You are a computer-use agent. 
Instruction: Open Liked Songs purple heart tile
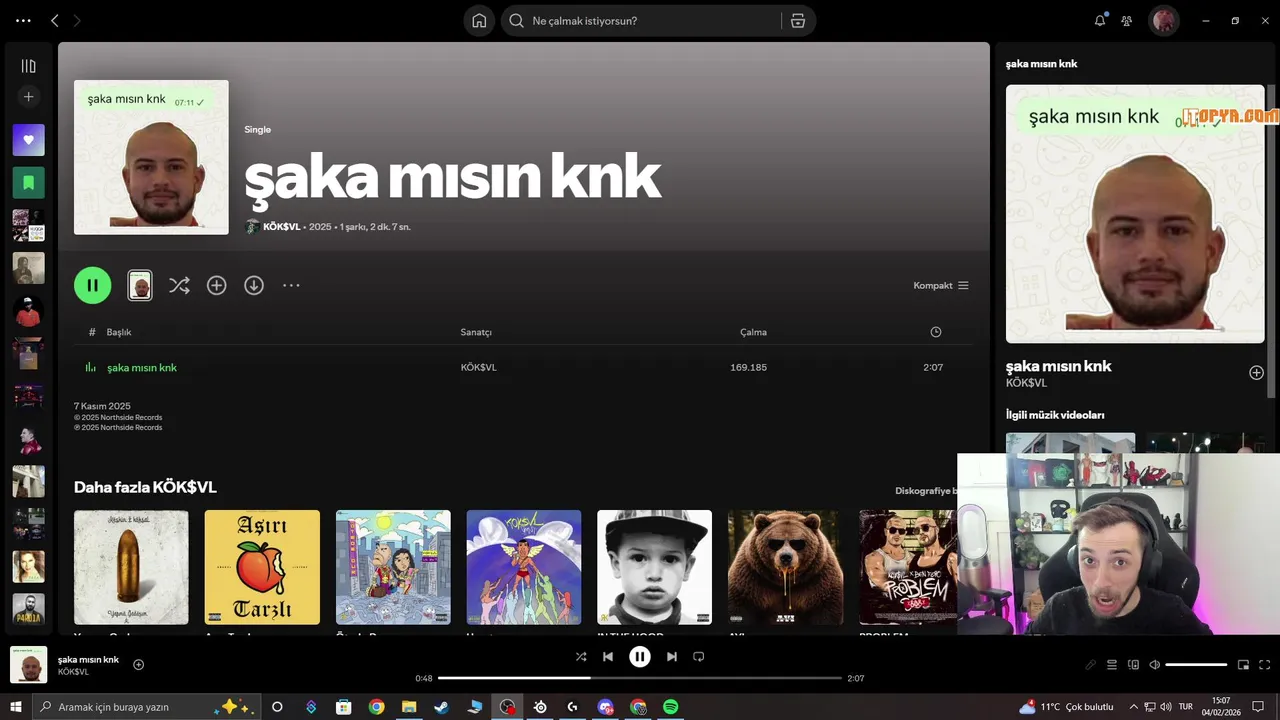click(x=28, y=140)
